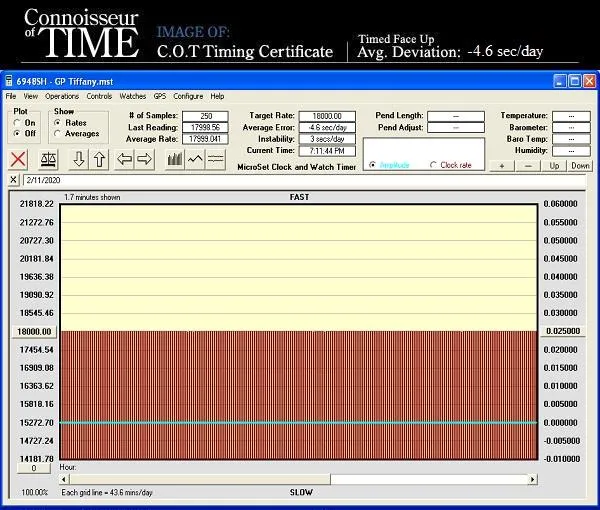Open the Help menu

click(217, 96)
